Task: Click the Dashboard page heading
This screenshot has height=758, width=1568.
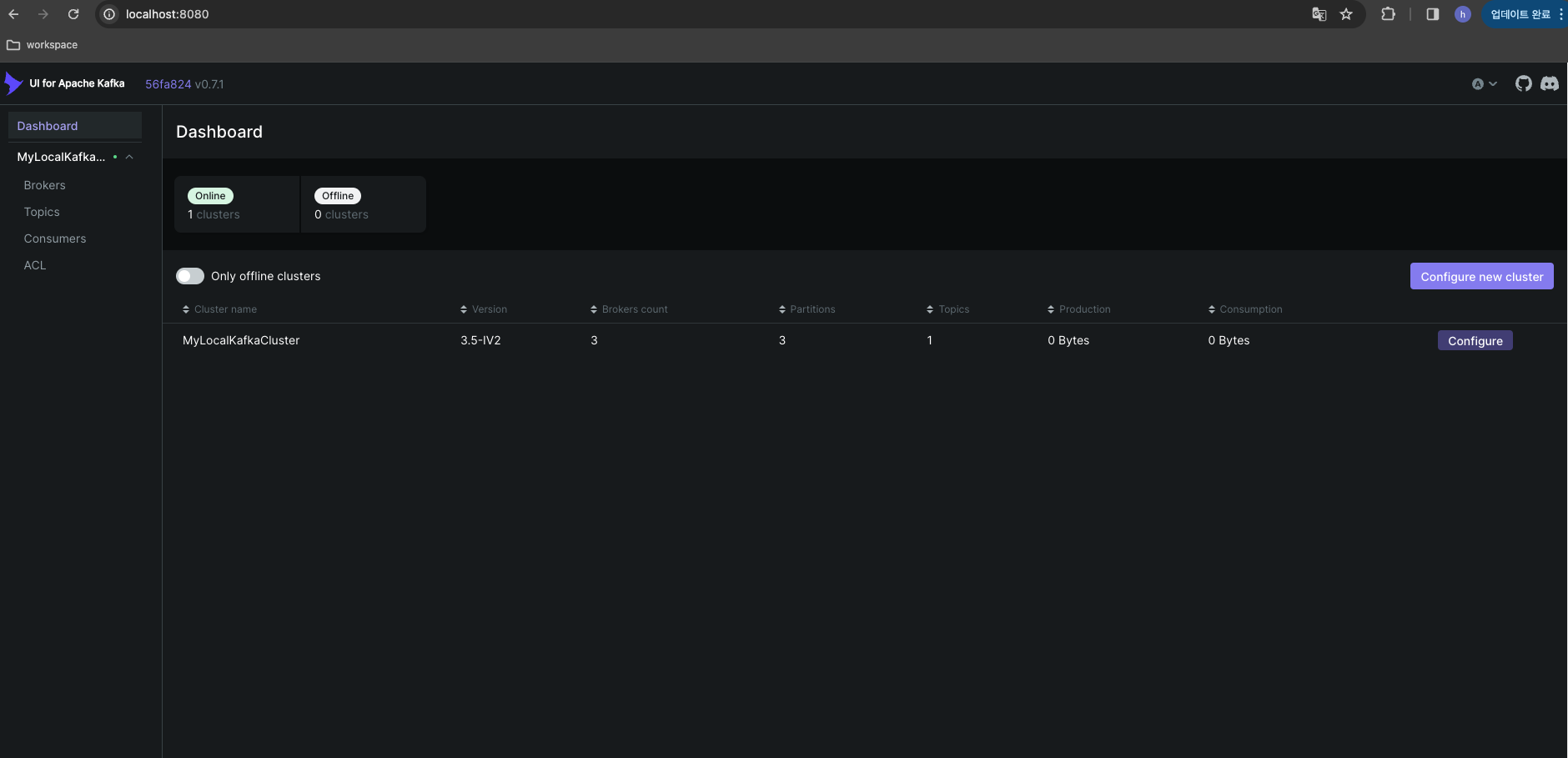Action: click(219, 132)
